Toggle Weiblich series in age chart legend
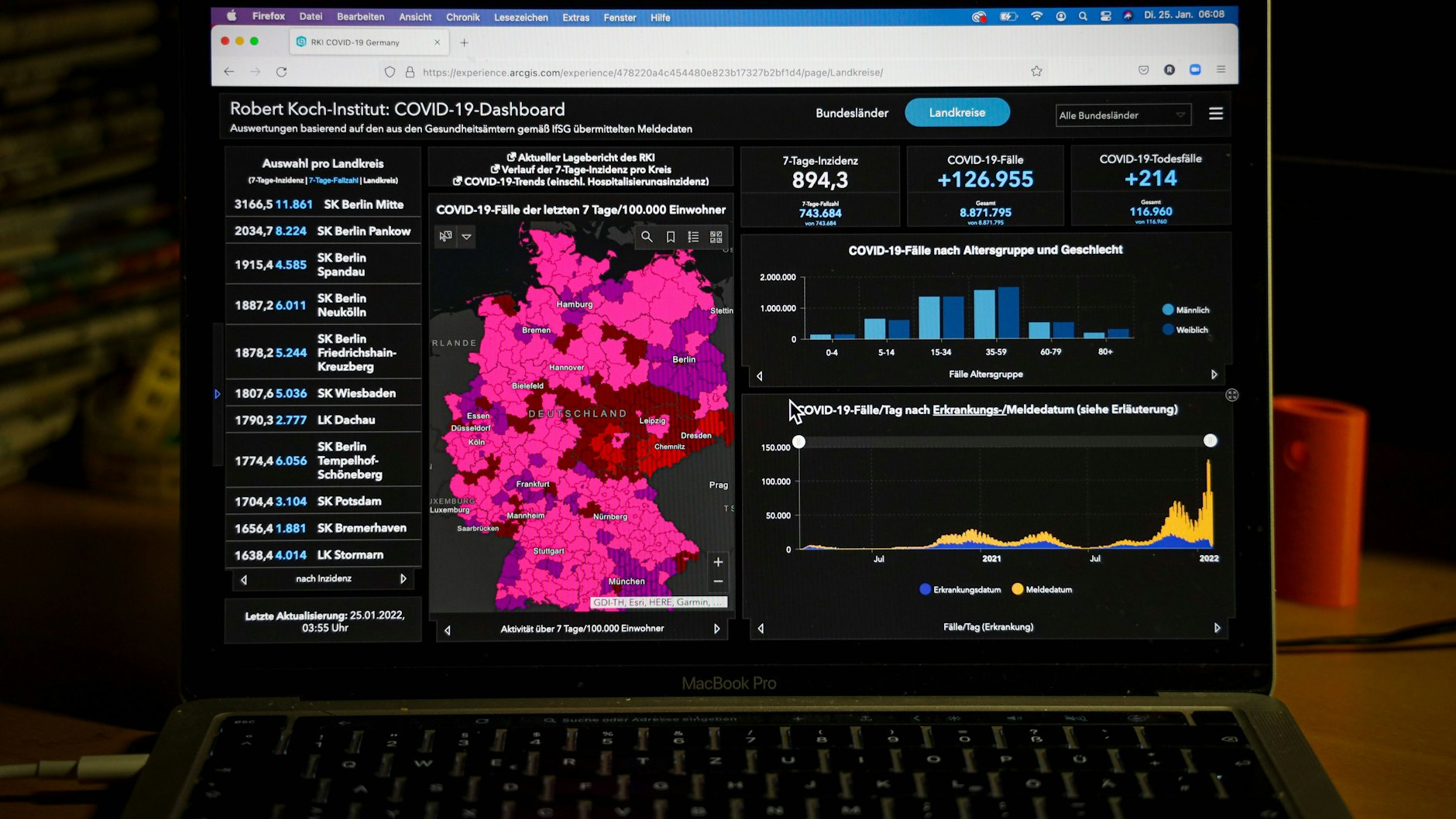 [x=1185, y=330]
